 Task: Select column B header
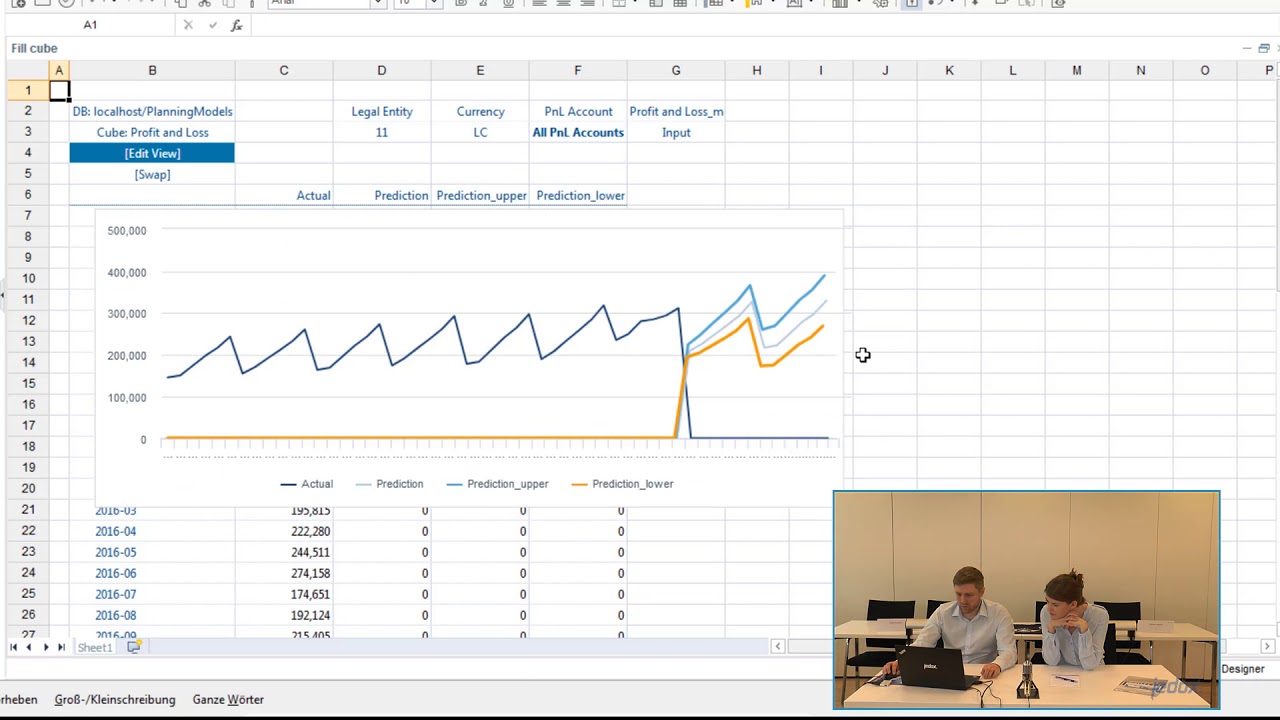point(152,70)
